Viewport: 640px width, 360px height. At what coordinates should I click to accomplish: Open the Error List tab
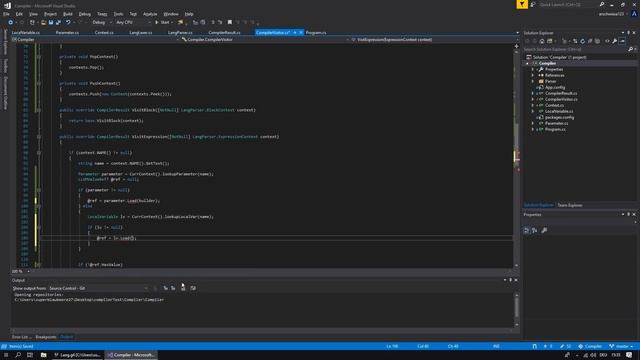click(x=20, y=337)
